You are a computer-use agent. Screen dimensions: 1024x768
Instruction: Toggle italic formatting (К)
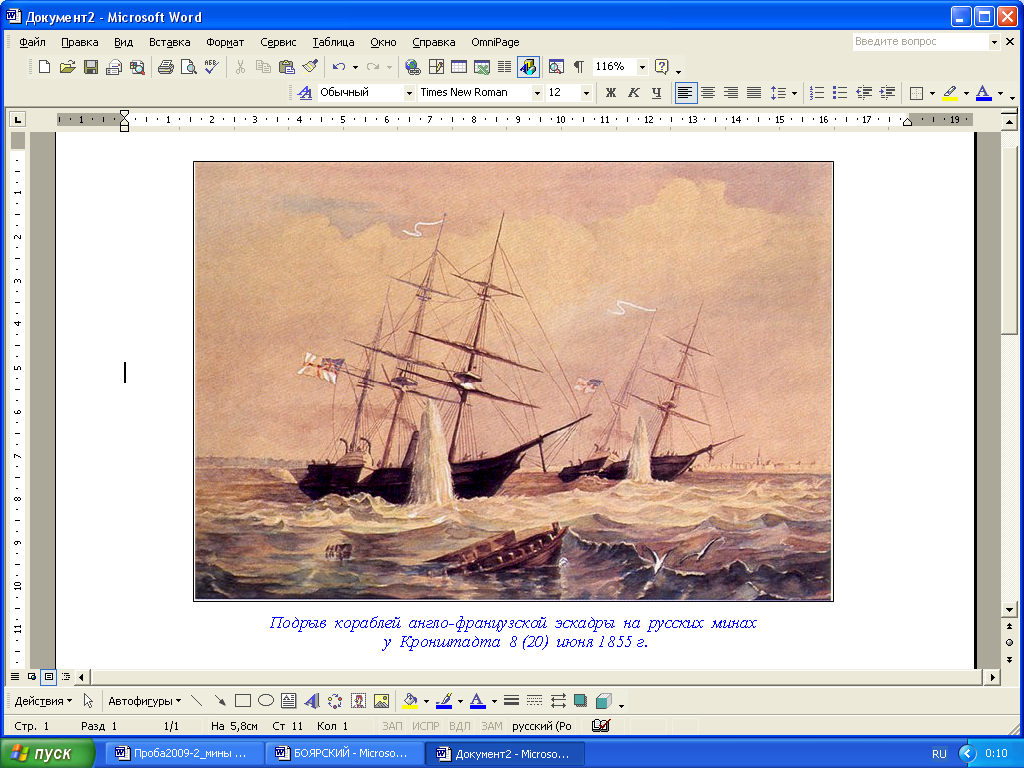point(633,93)
